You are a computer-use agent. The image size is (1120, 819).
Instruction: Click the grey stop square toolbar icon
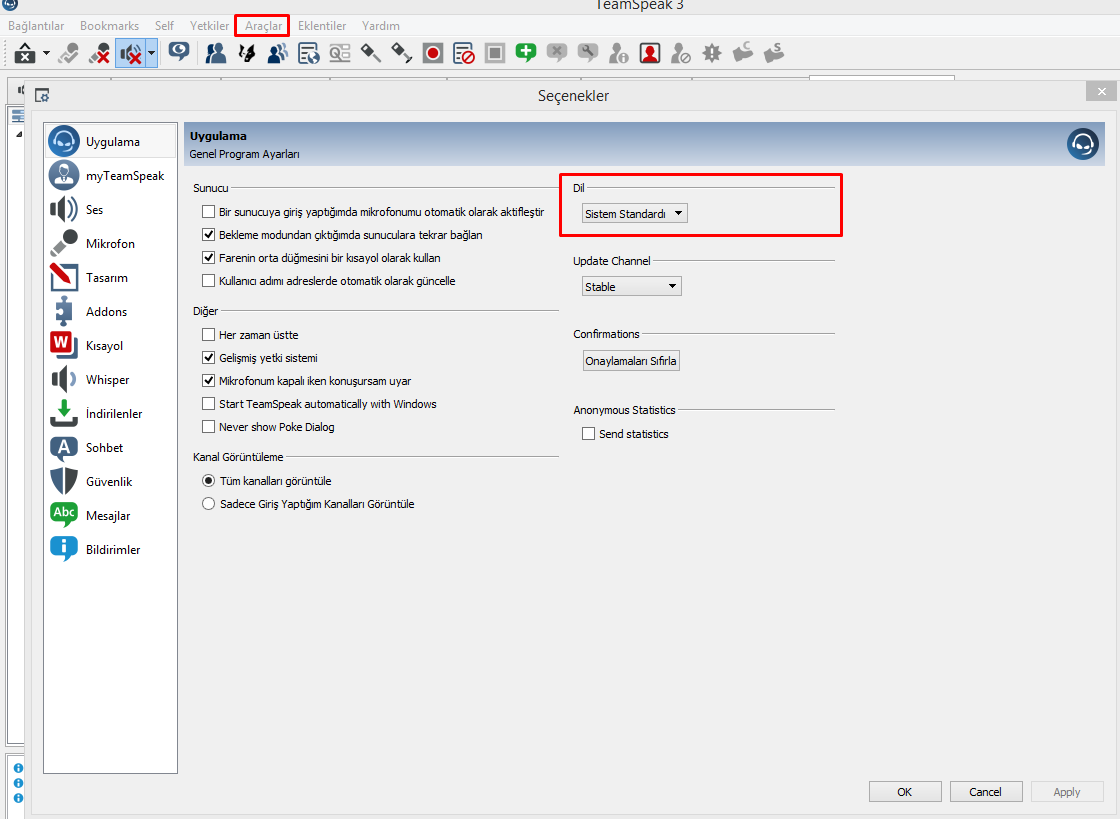[495, 54]
